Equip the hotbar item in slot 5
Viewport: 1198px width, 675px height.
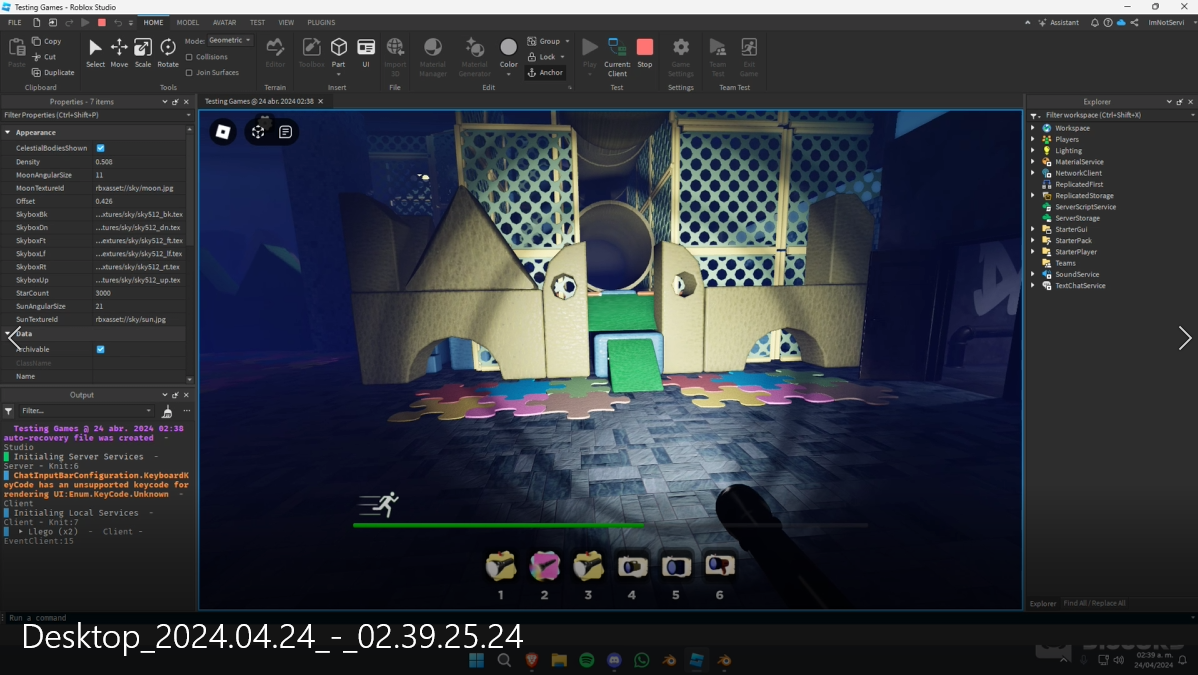[x=676, y=566]
